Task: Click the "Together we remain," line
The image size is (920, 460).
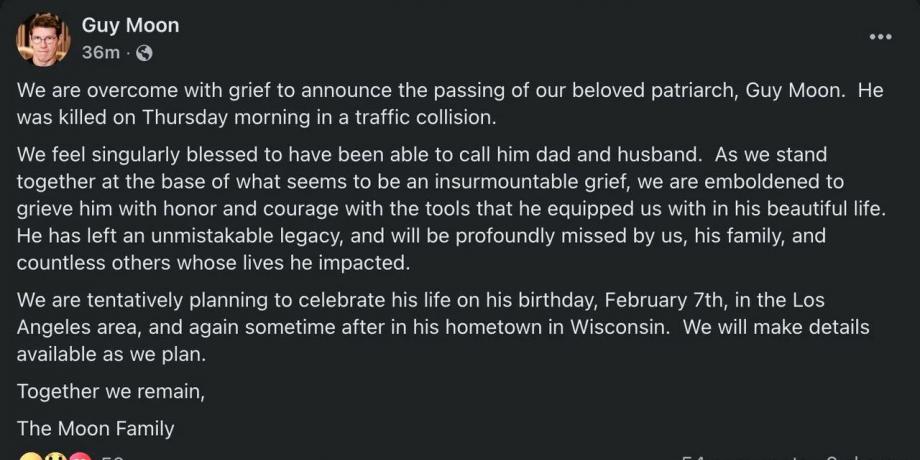Action: tap(110, 392)
